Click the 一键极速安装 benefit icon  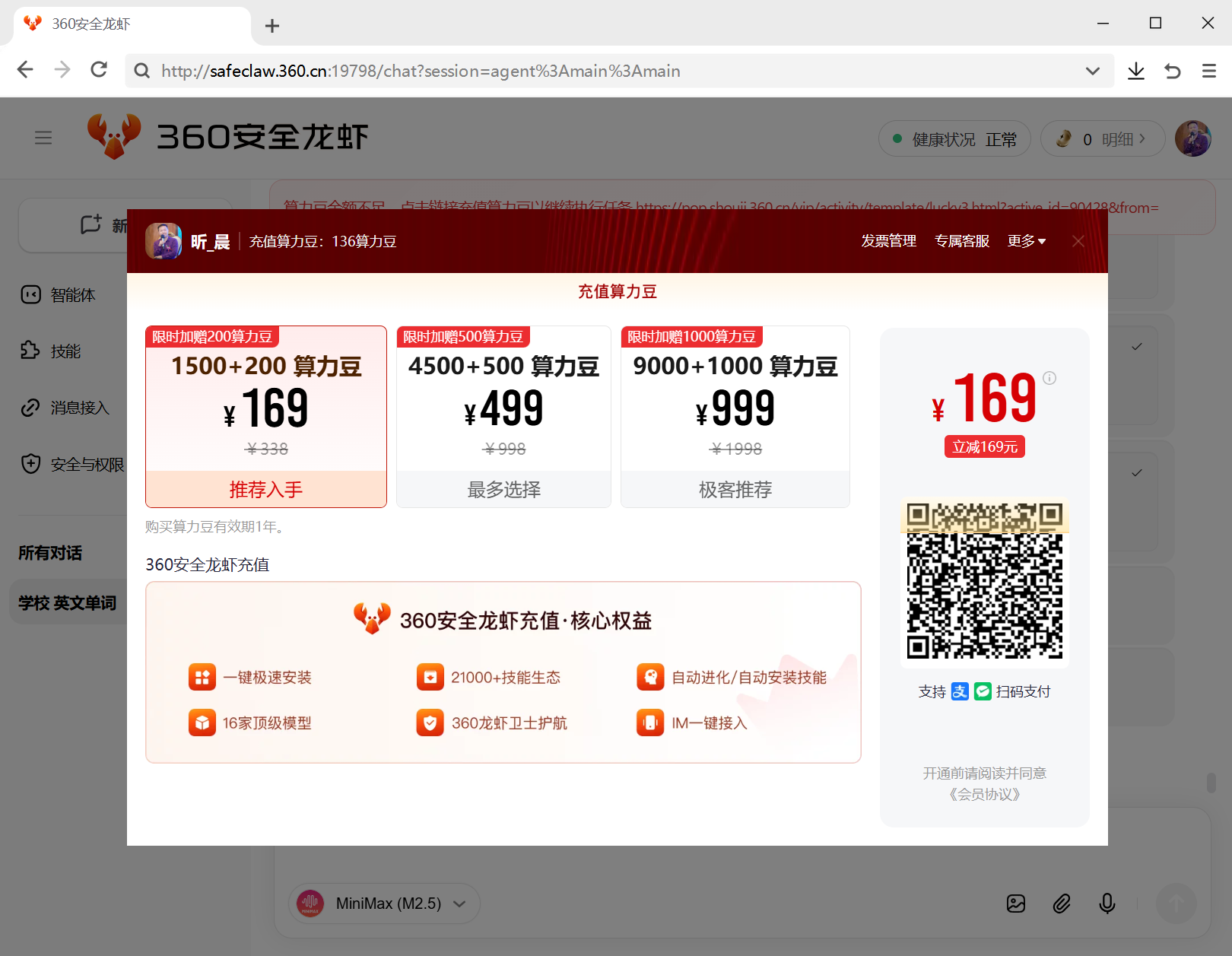pyautogui.click(x=202, y=677)
